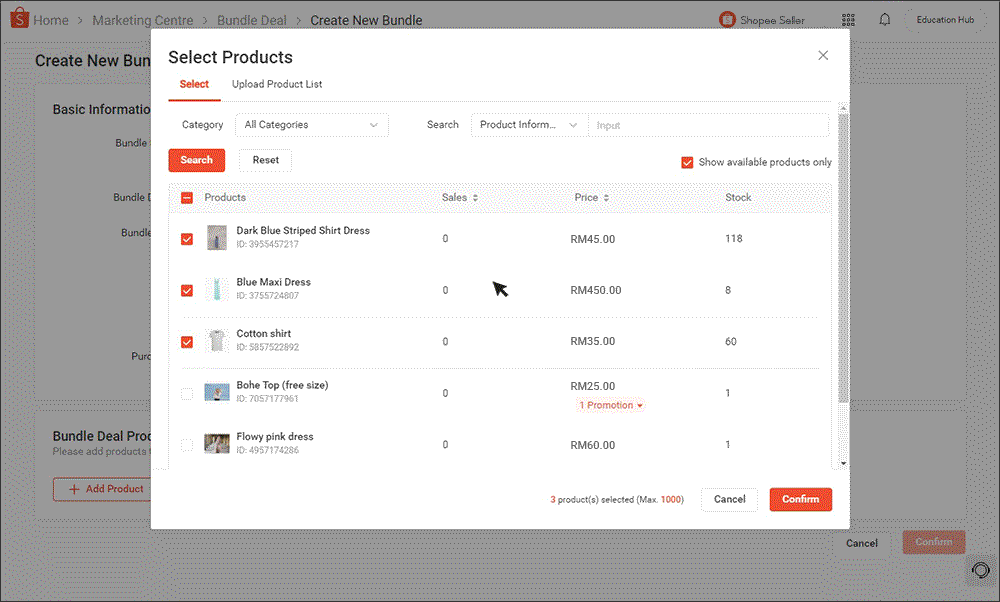Open the Product Information search dropdown
Screen dimensions: 1000x602
(528, 125)
